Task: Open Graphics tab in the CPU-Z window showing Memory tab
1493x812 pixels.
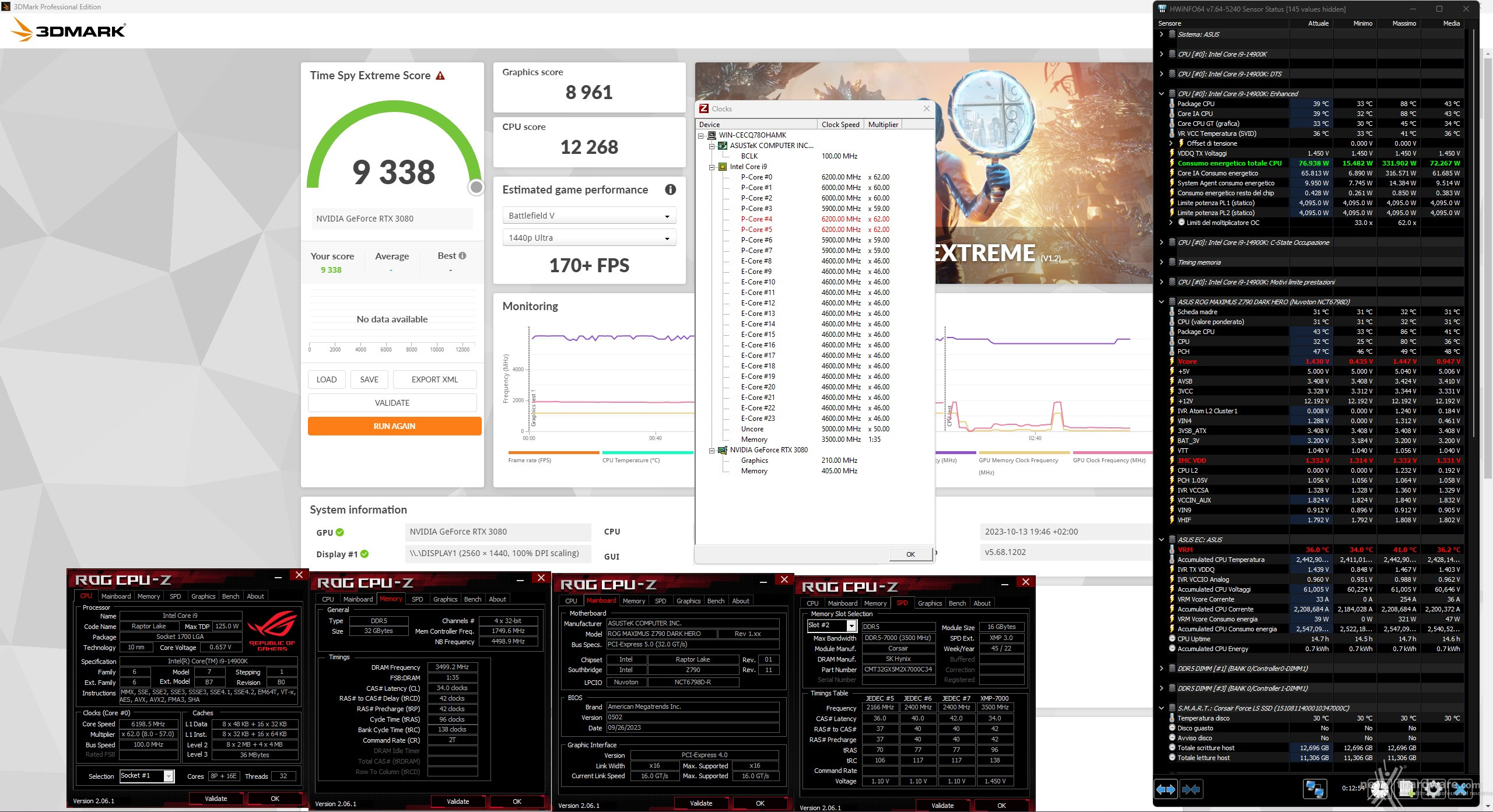Action: [x=445, y=599]
